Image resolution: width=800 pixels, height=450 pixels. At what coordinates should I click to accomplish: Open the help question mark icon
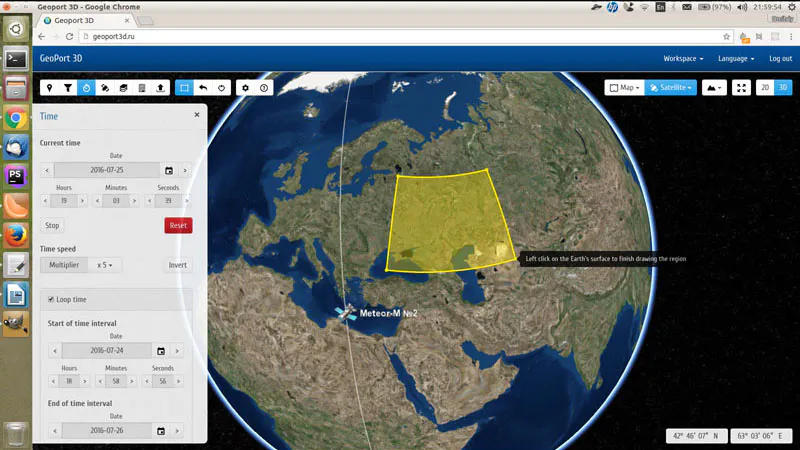point(264,88)
